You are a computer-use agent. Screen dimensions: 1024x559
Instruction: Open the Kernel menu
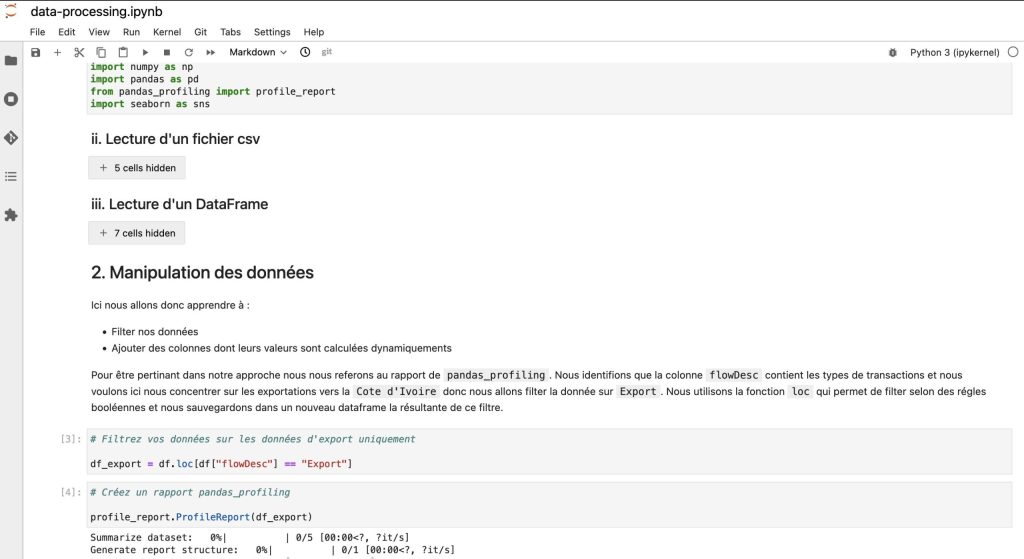167,32
